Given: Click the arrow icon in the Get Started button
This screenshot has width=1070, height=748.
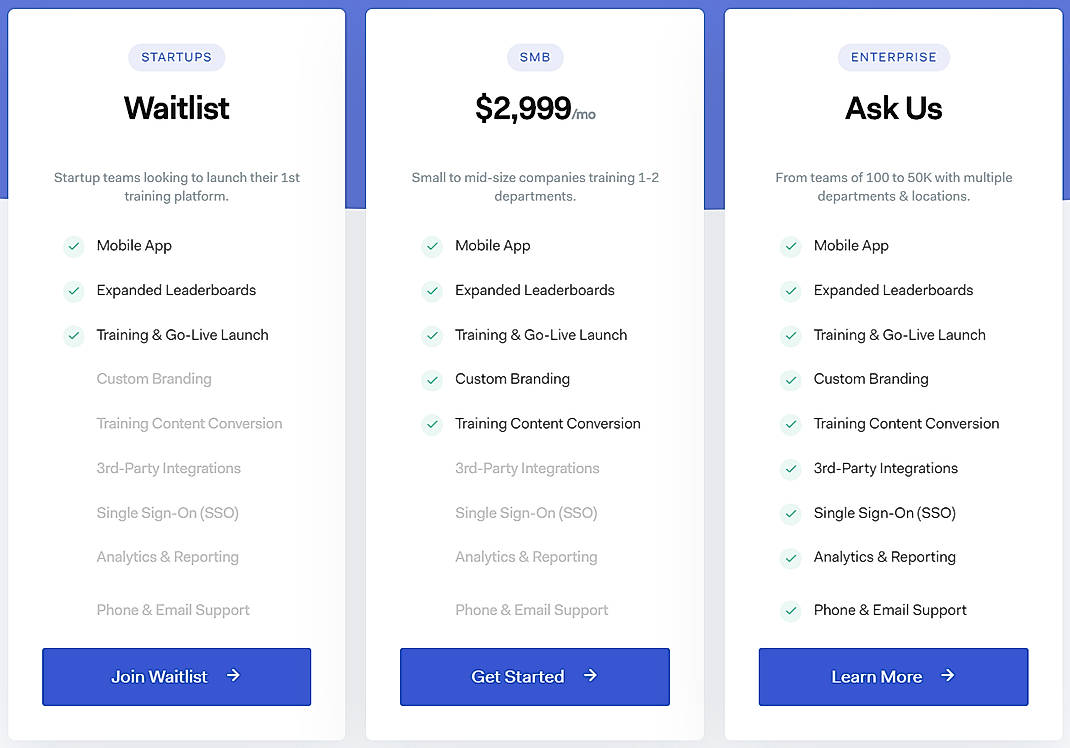Looking at the screenshot, I should coord(592,676).
